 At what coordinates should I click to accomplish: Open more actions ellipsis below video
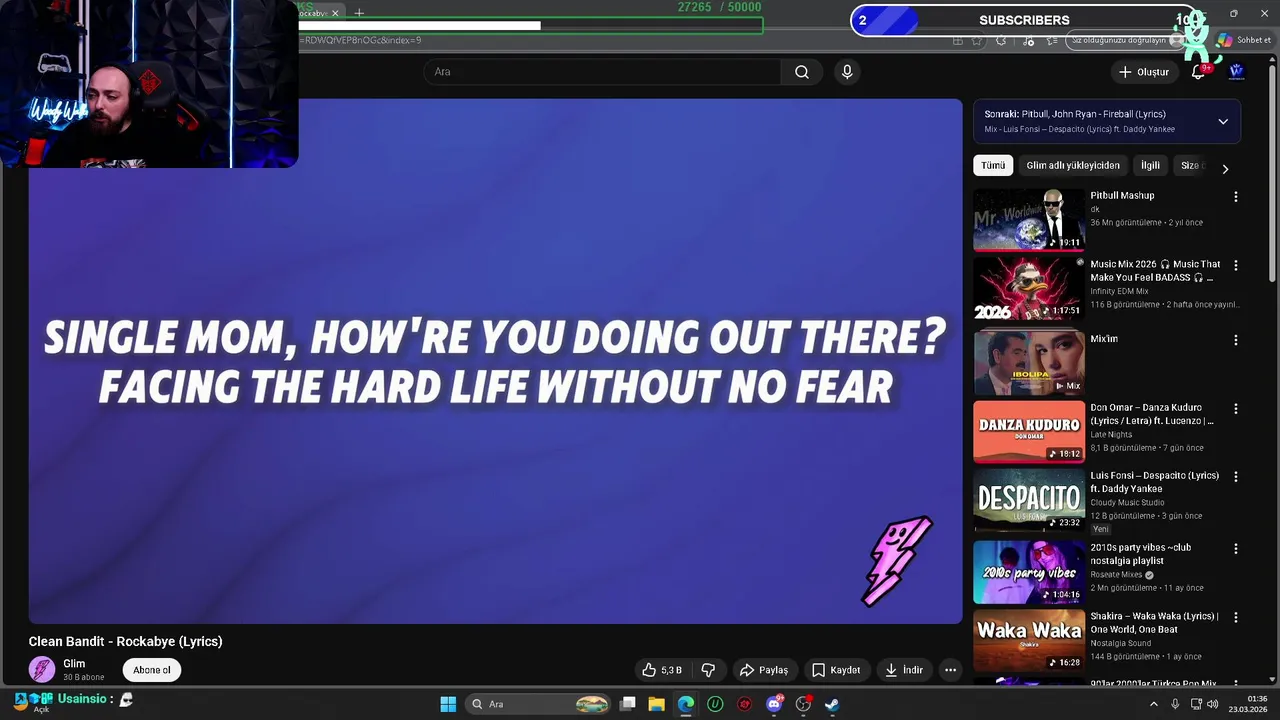pos(951,670)
